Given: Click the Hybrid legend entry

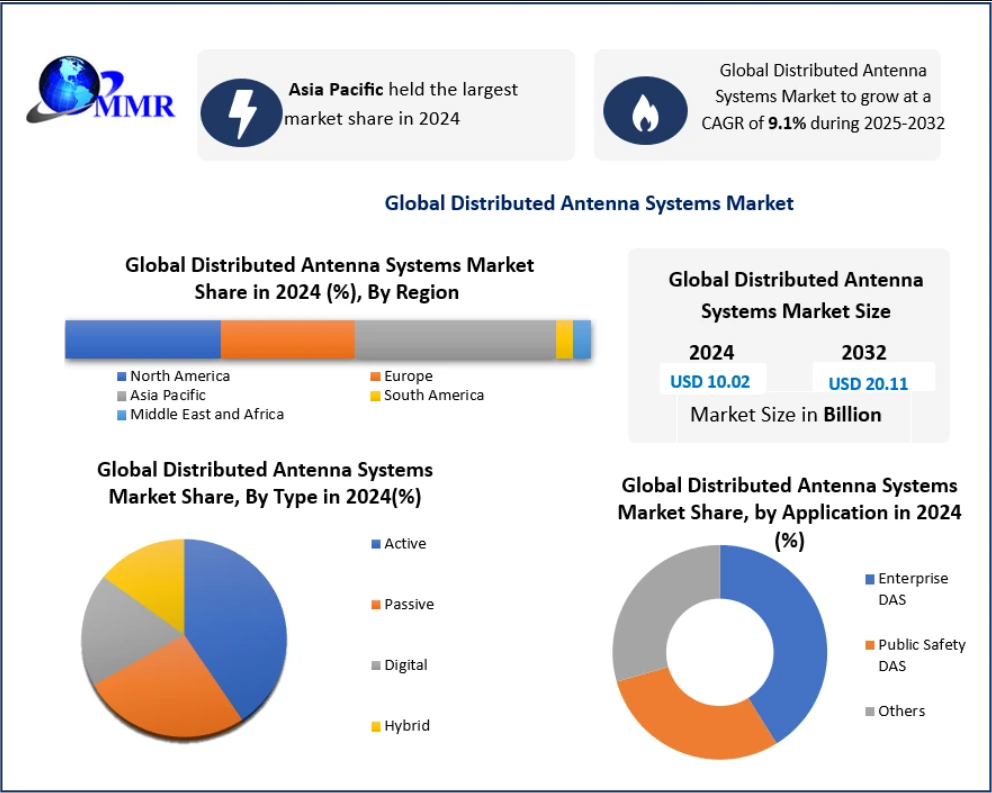Looking at the screenshot, I should [x=399, y=726].
